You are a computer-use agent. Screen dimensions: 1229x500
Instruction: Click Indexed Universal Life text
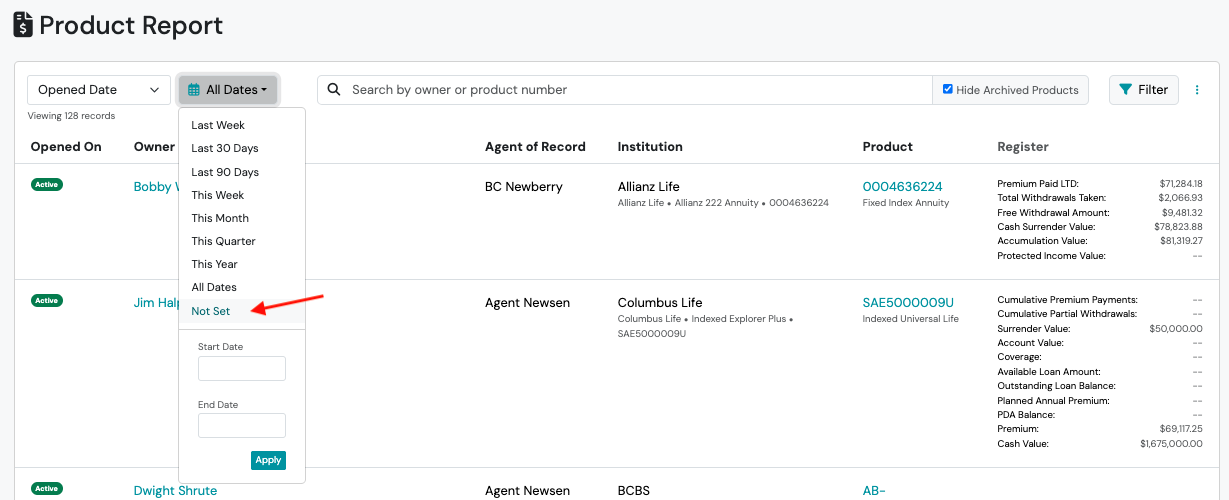(911, 319)
